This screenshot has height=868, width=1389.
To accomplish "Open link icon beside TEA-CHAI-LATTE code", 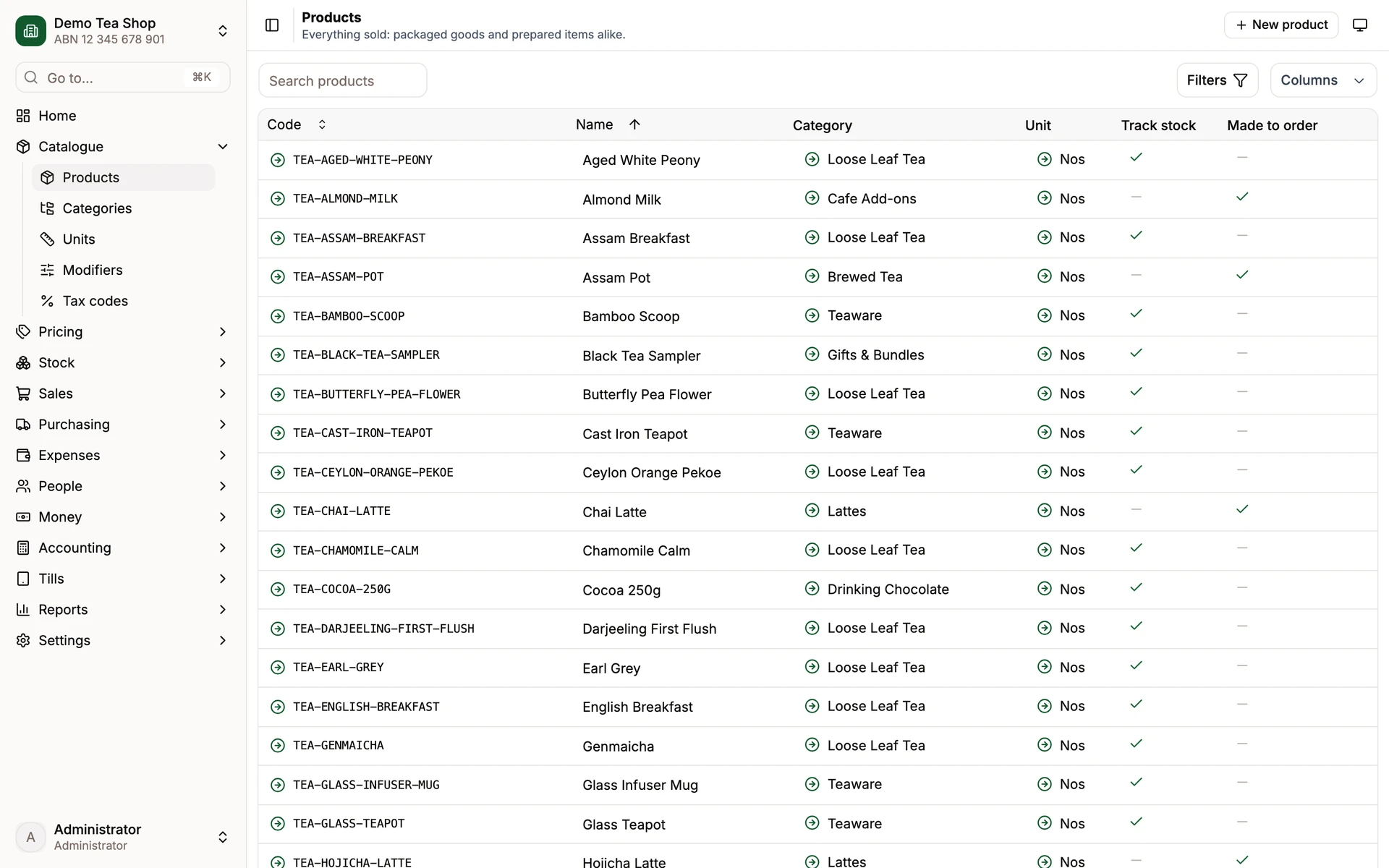I will tap(278, 511).
